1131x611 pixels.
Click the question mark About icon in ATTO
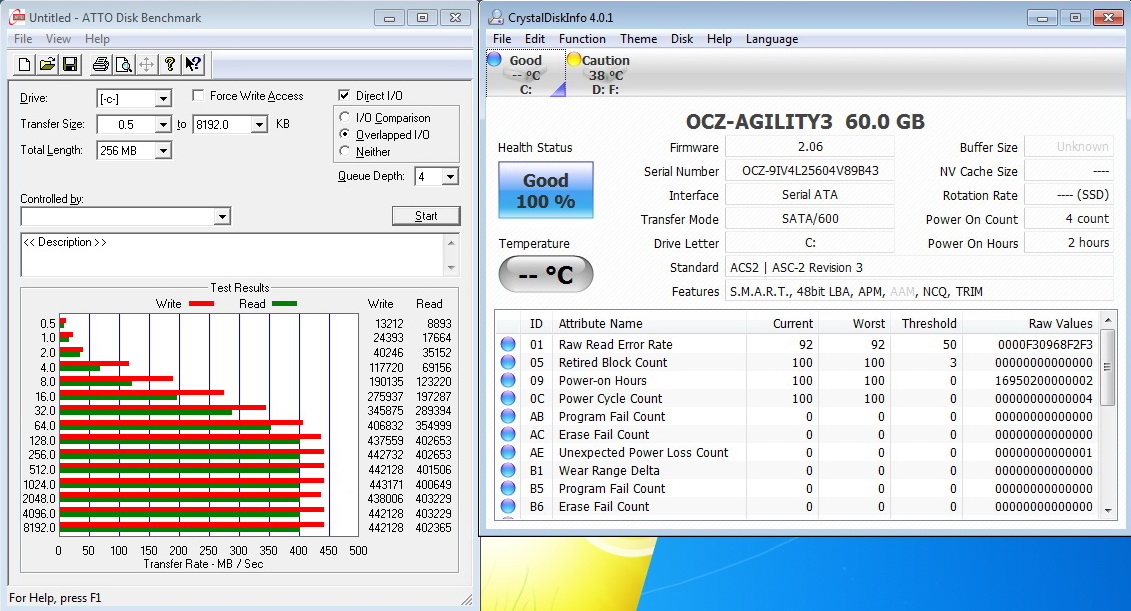pyautogui.click(x=170, y=65)
